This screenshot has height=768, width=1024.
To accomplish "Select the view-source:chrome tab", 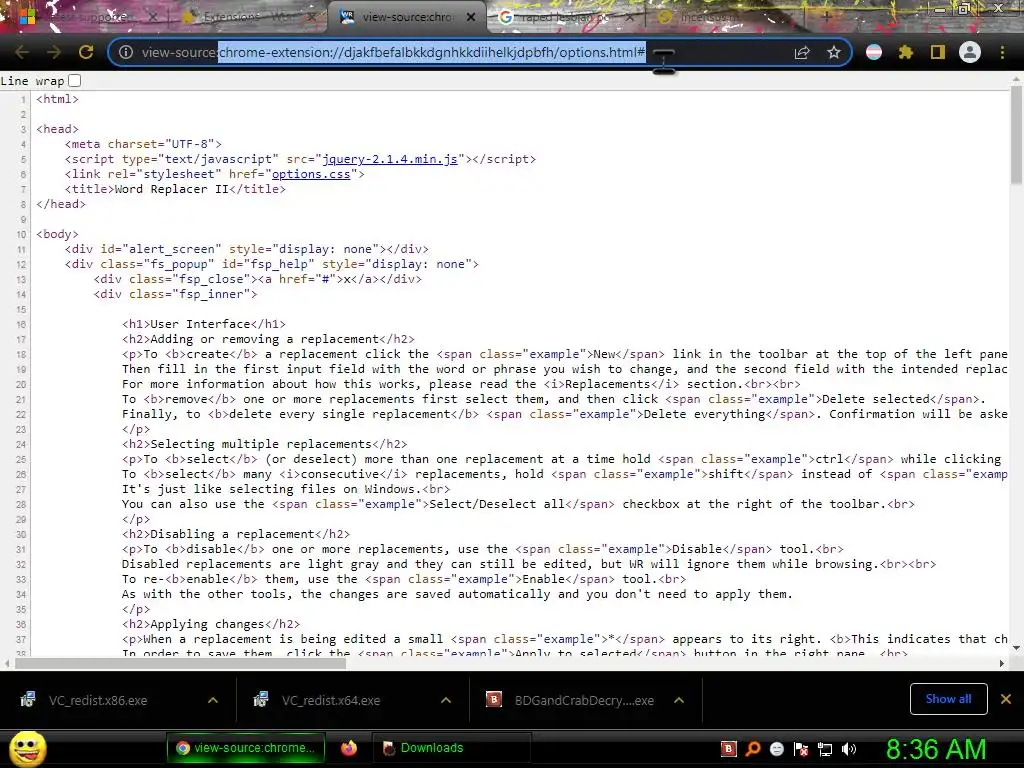I will [x=406, y=17].
